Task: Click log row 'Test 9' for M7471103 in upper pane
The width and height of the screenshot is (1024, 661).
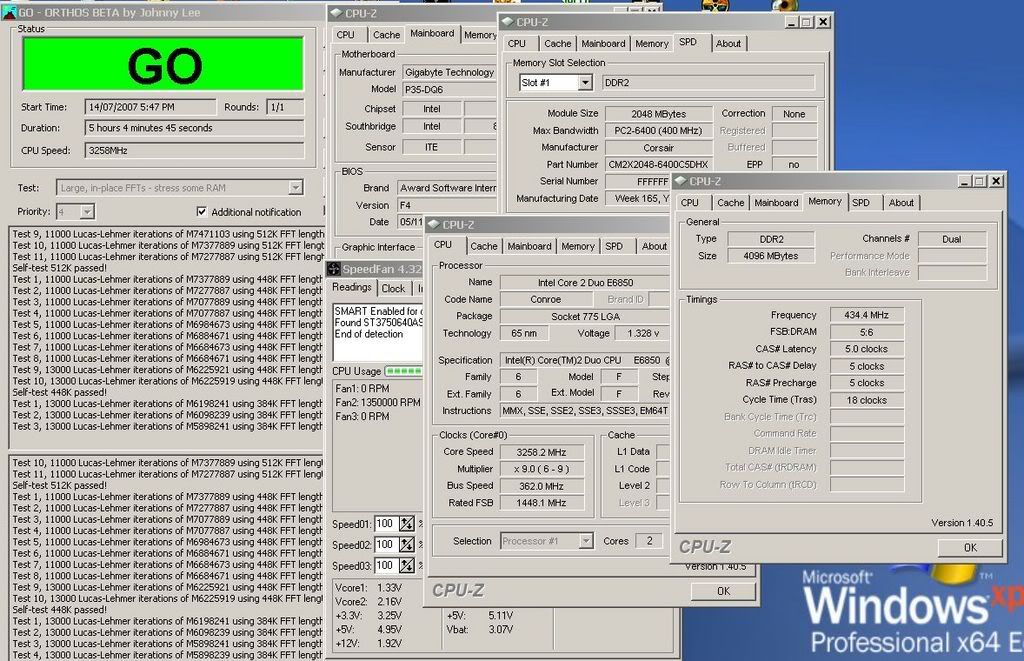Action: pyautogui.click(x=168, y=234)
